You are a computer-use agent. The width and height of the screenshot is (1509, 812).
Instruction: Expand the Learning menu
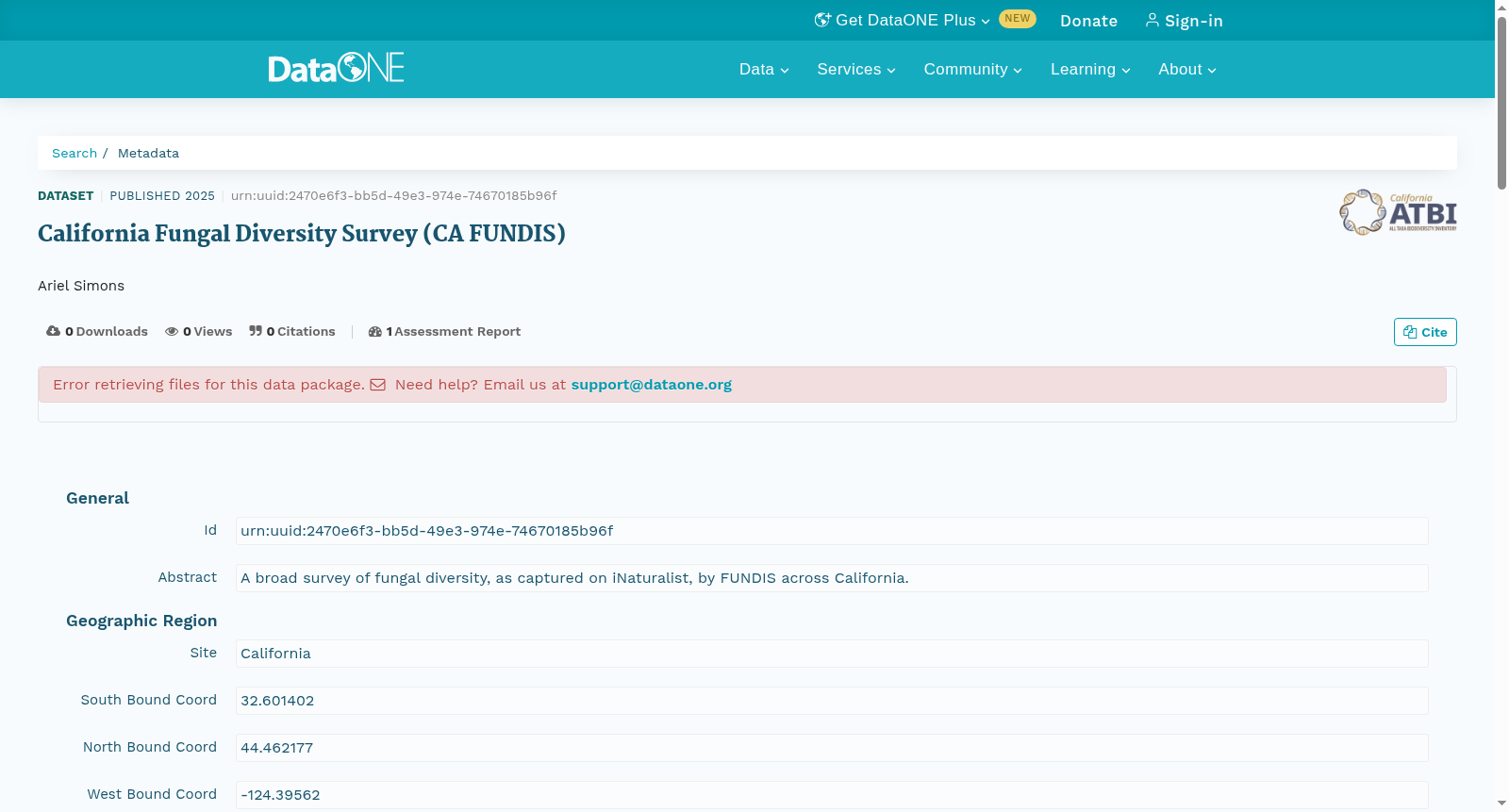pyautogui.click(x=1090, y=70)
